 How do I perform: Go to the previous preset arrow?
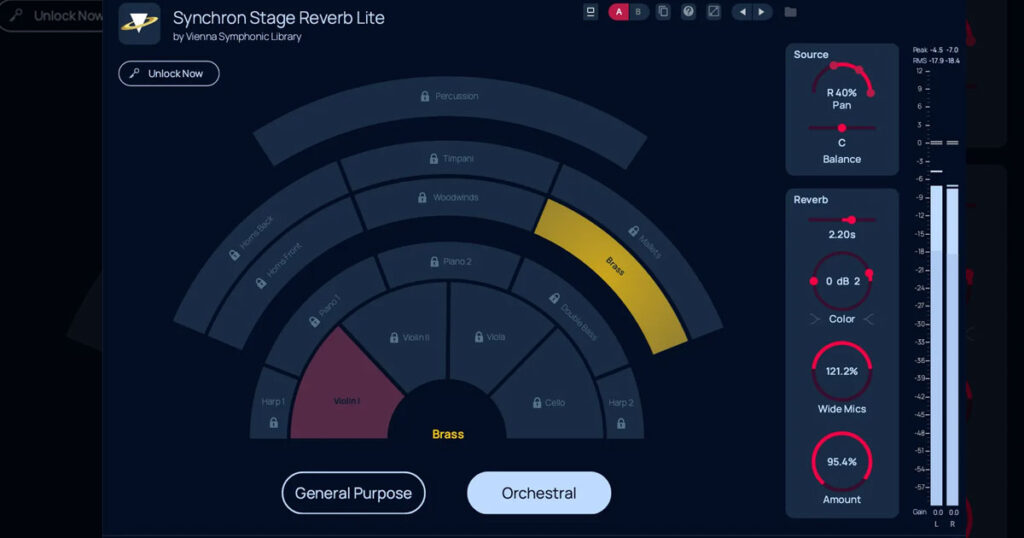tap(742, 12)
